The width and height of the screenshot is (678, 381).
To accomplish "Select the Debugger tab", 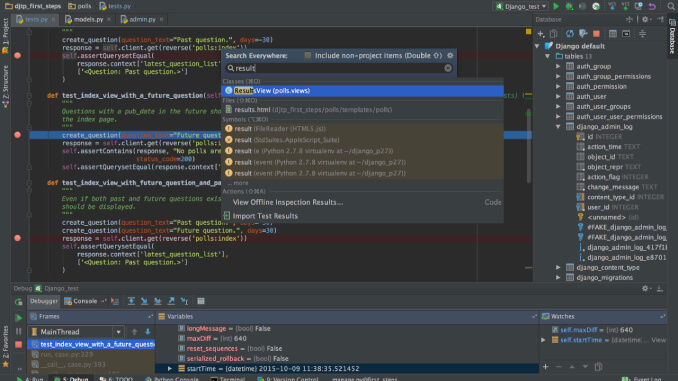I will point(43,301).
